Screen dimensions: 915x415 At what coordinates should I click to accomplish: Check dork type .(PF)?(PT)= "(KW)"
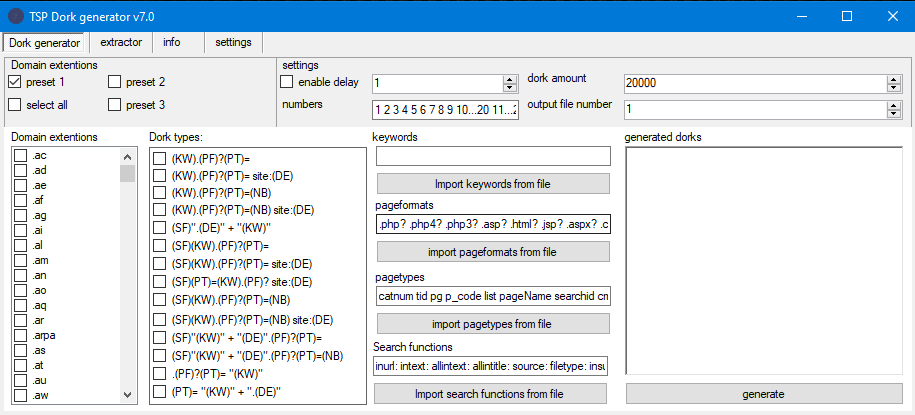(x=159, y=374)
